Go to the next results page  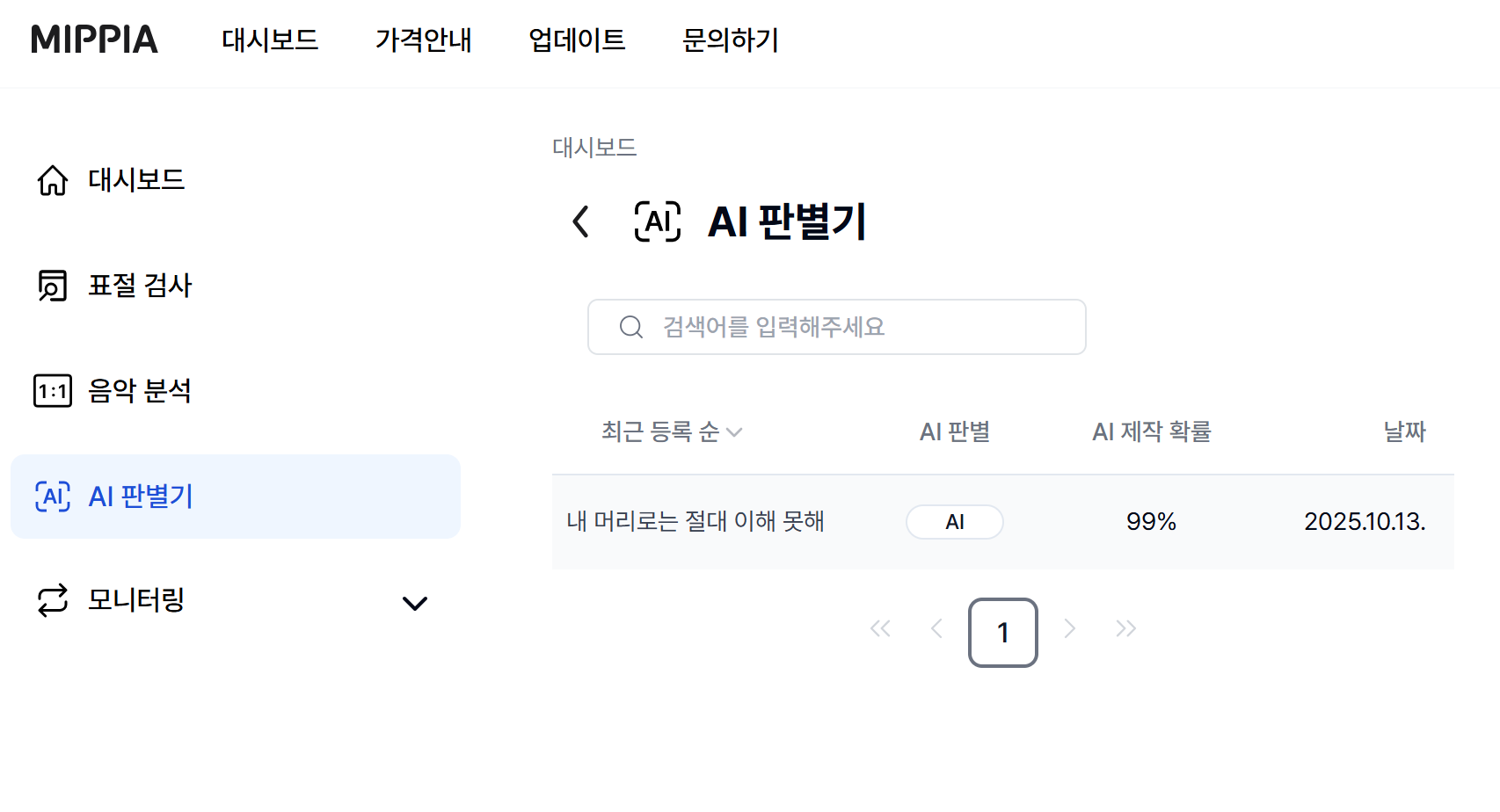coord(1069,628)
